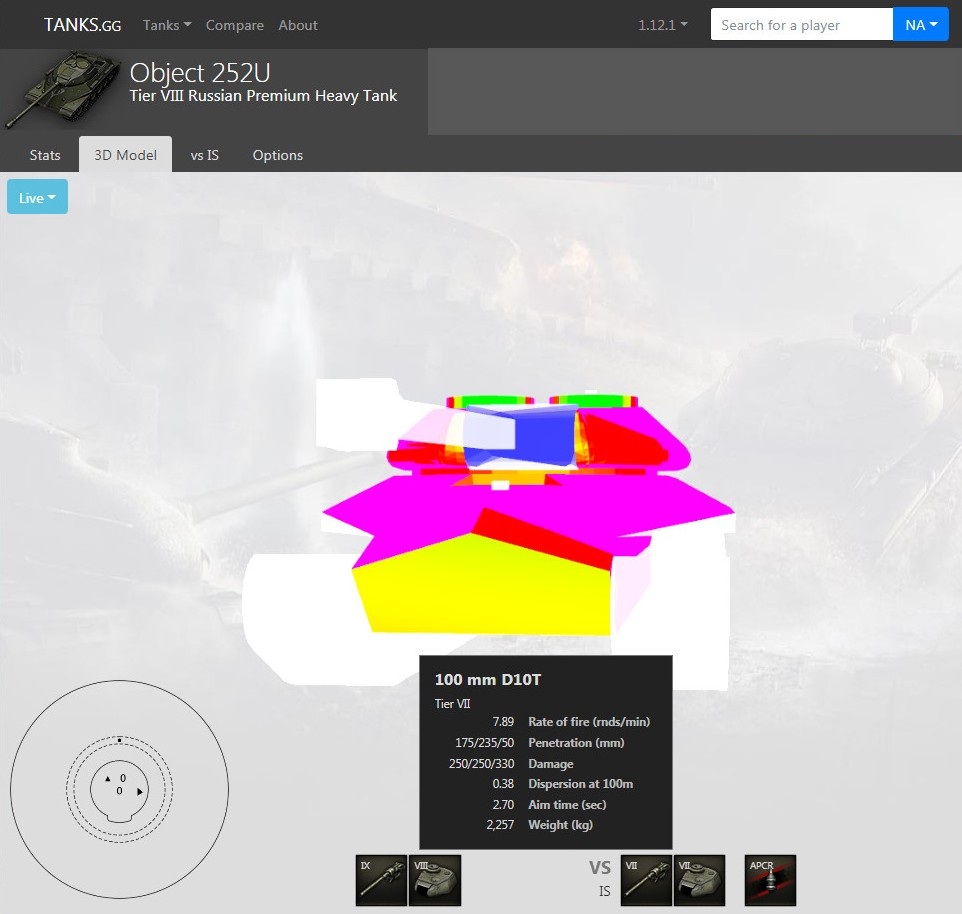This screenshot has width=962, height=914.
Task: Click the blue gun mantlet armor area
Action: pos(545,437)
